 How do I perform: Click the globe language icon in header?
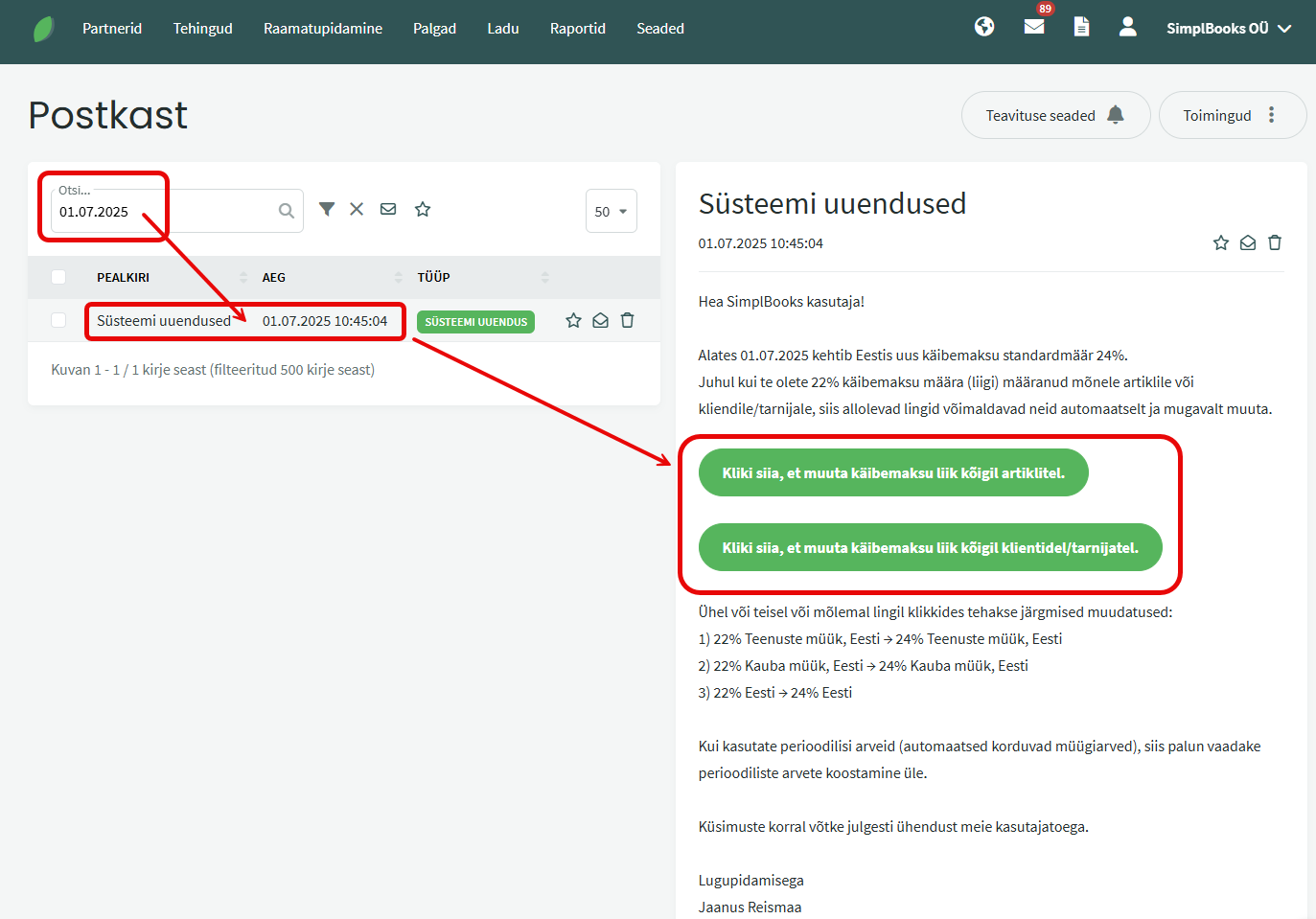coord(984,27)
